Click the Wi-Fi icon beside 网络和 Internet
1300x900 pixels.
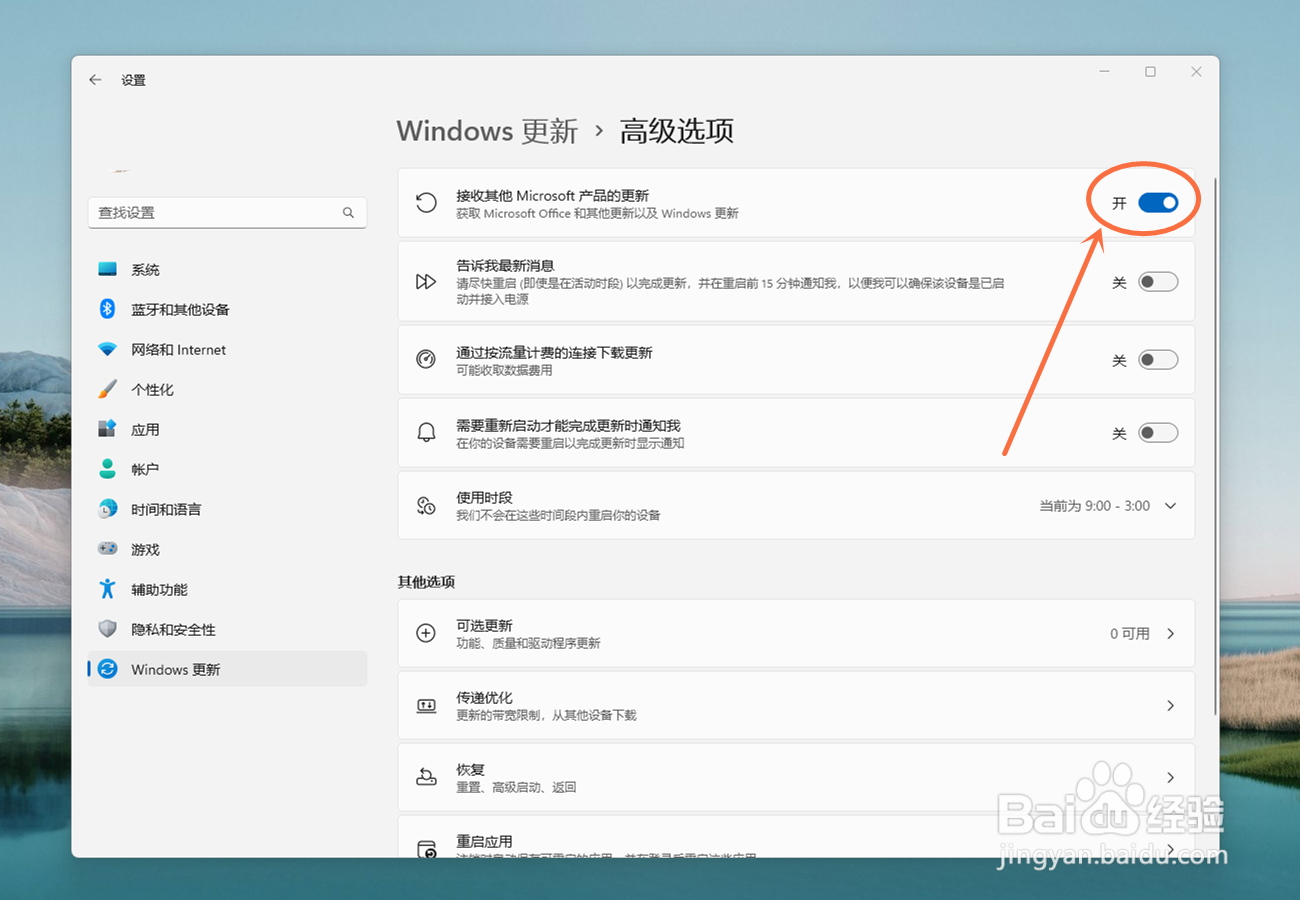[x=108, y=350]
